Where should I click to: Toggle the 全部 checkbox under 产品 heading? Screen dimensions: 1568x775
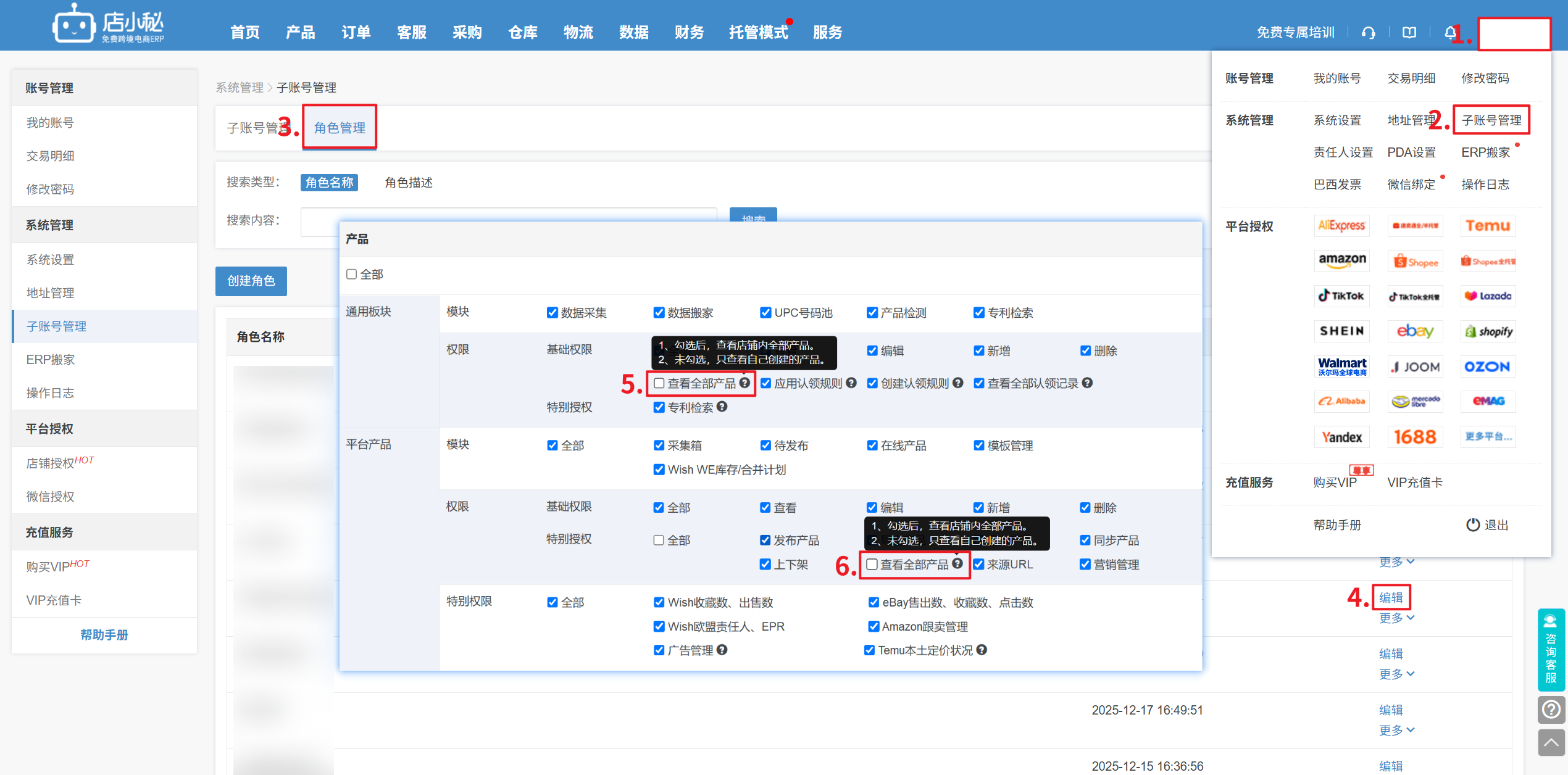pos(352,274)
